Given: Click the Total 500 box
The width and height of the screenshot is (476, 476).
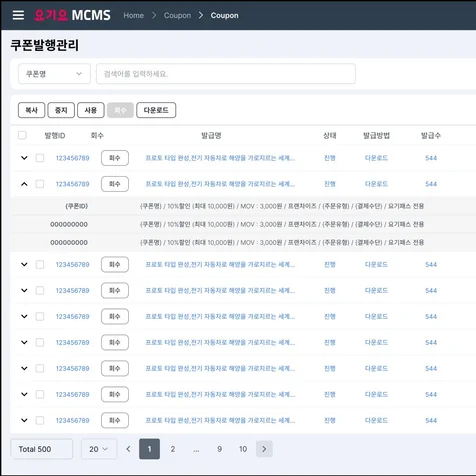Looking at the screenshot, I should point(42,449).
